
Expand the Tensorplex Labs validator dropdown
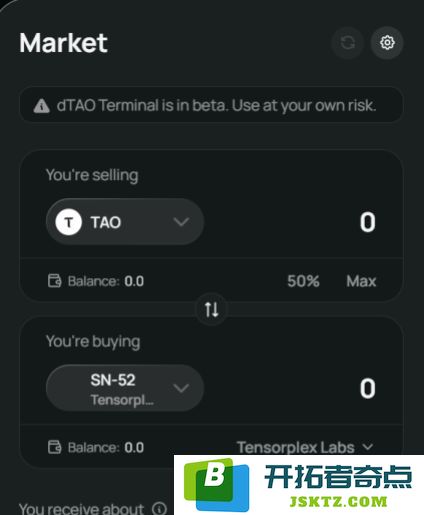click(x=305, y=447)
